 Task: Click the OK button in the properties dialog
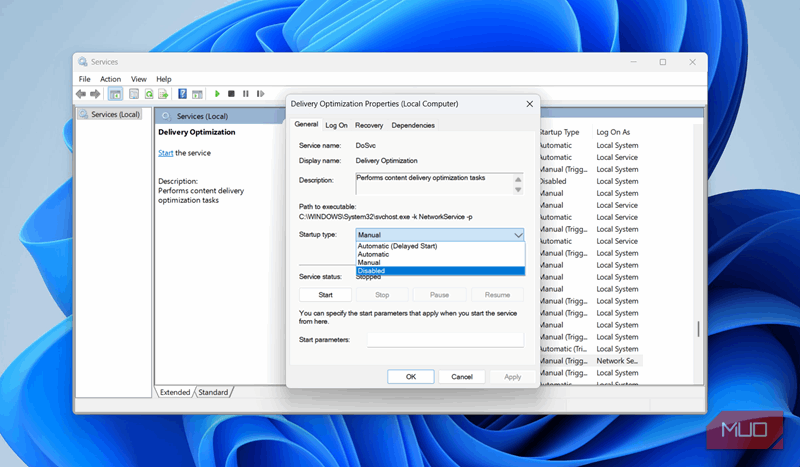(x=411, y=377)
